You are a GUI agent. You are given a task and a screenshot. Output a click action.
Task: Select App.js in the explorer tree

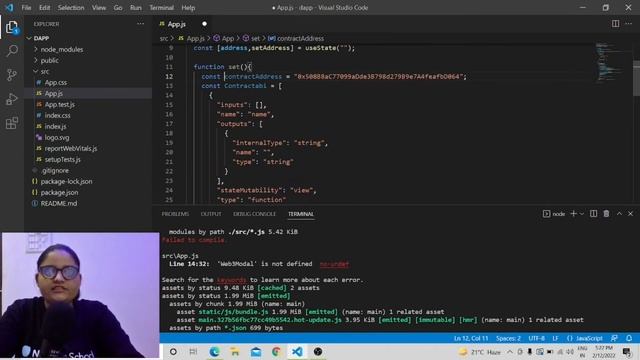pos(53,93)
